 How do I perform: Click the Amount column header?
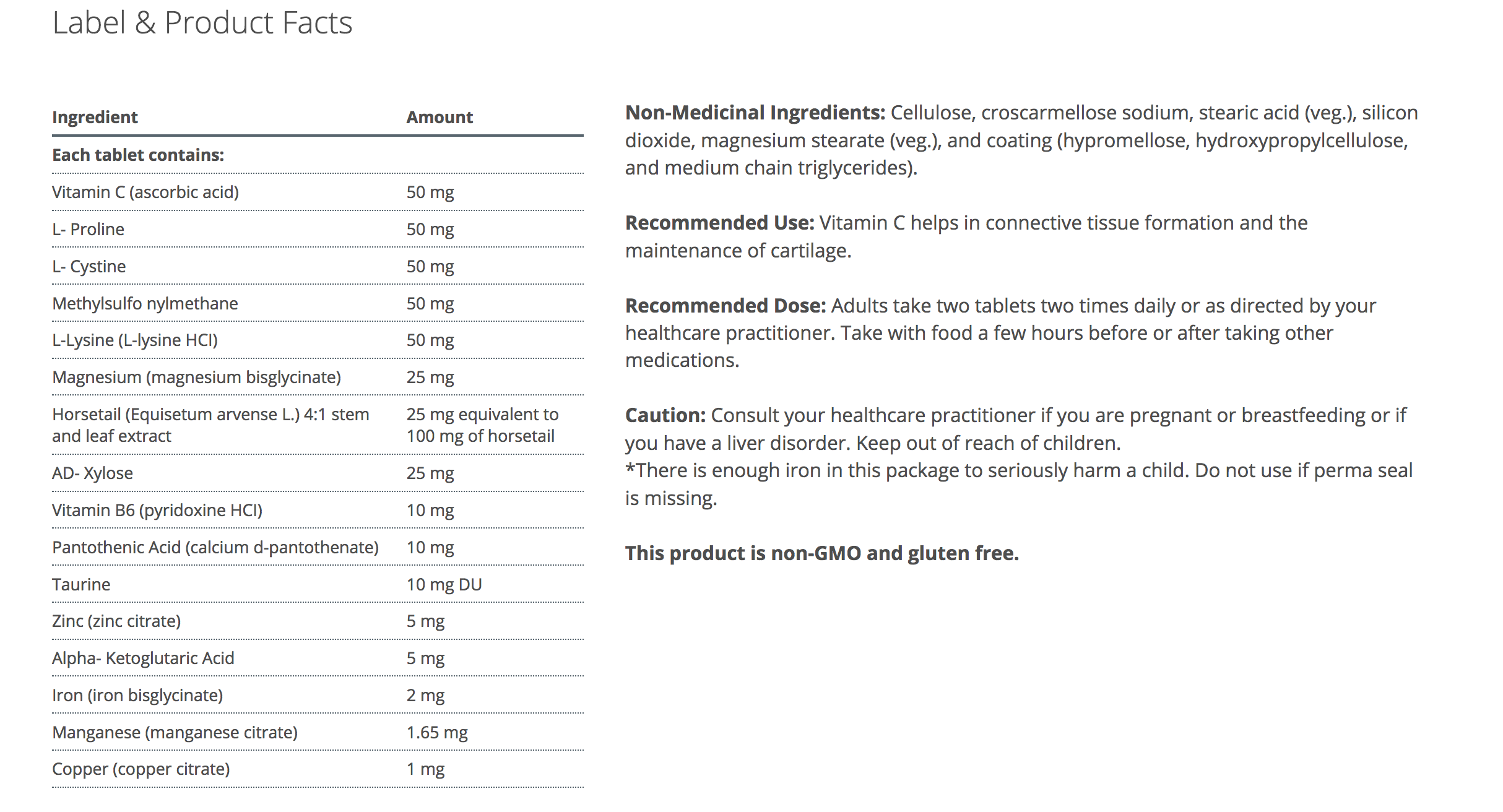(x=439, y=117)
